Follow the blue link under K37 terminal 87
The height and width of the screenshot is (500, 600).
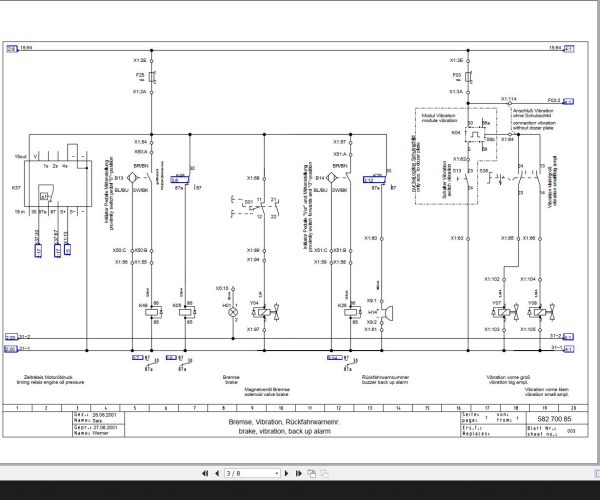[57, 251]
